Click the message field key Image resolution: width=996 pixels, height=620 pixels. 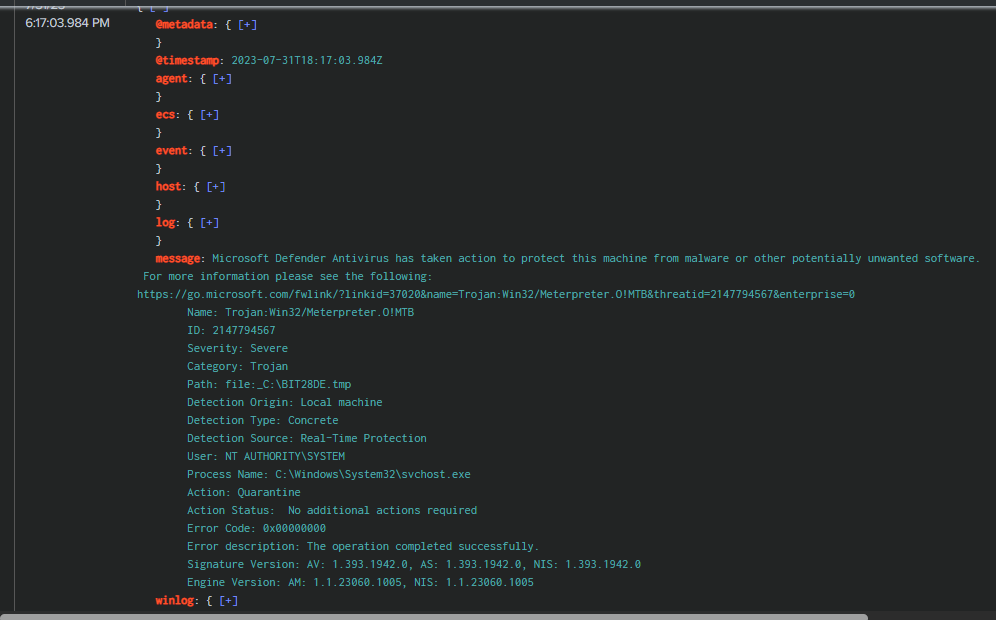[178, 259]
